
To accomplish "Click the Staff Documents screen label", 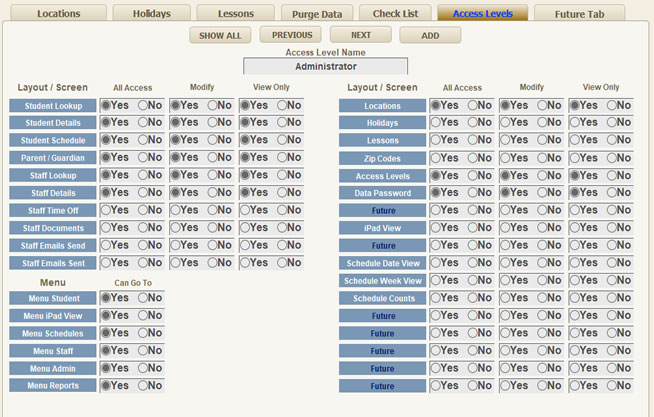I will point(53,228).
